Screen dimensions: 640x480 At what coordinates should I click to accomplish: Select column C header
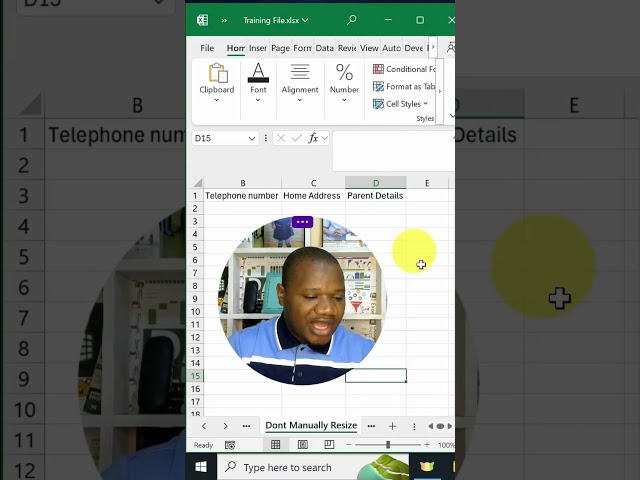click(313, 183)
